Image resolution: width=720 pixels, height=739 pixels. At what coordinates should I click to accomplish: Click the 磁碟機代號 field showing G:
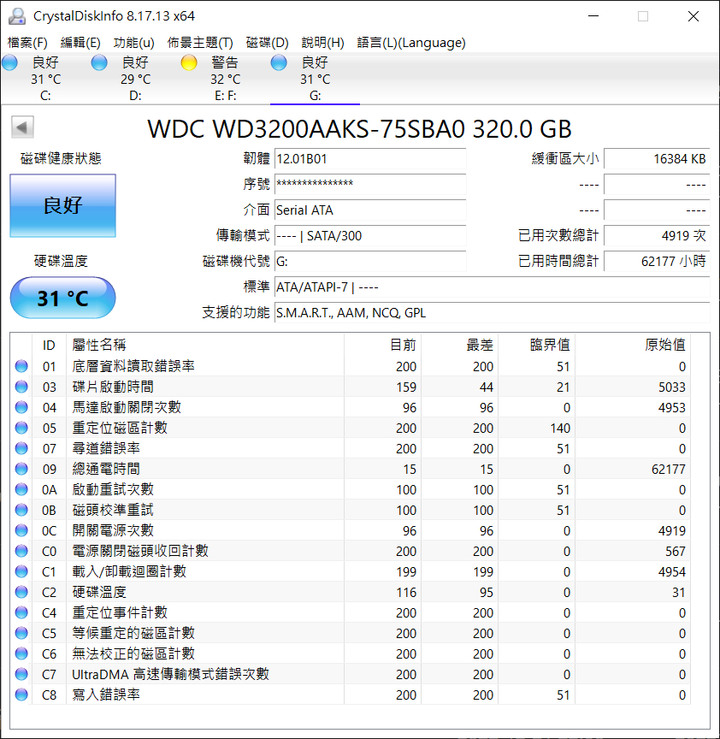click(x=370, y=261)
